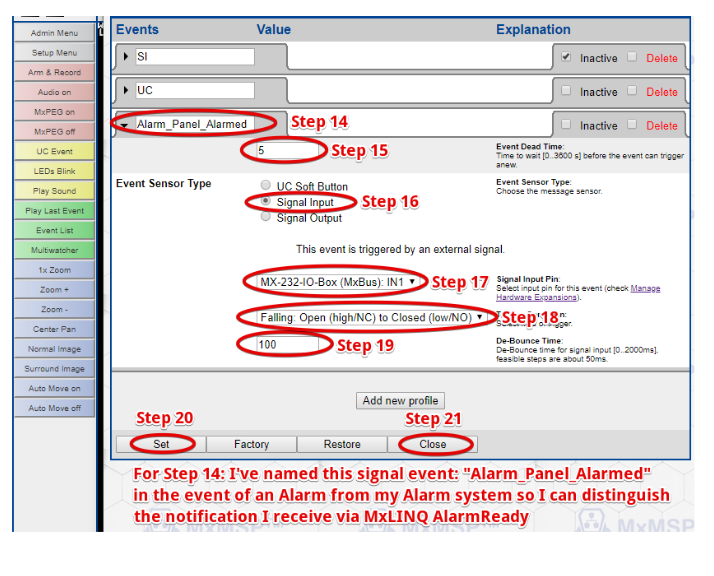Turn Auto Move off
The width and height of the screenshot is (714, 576).
pos(54,408)
